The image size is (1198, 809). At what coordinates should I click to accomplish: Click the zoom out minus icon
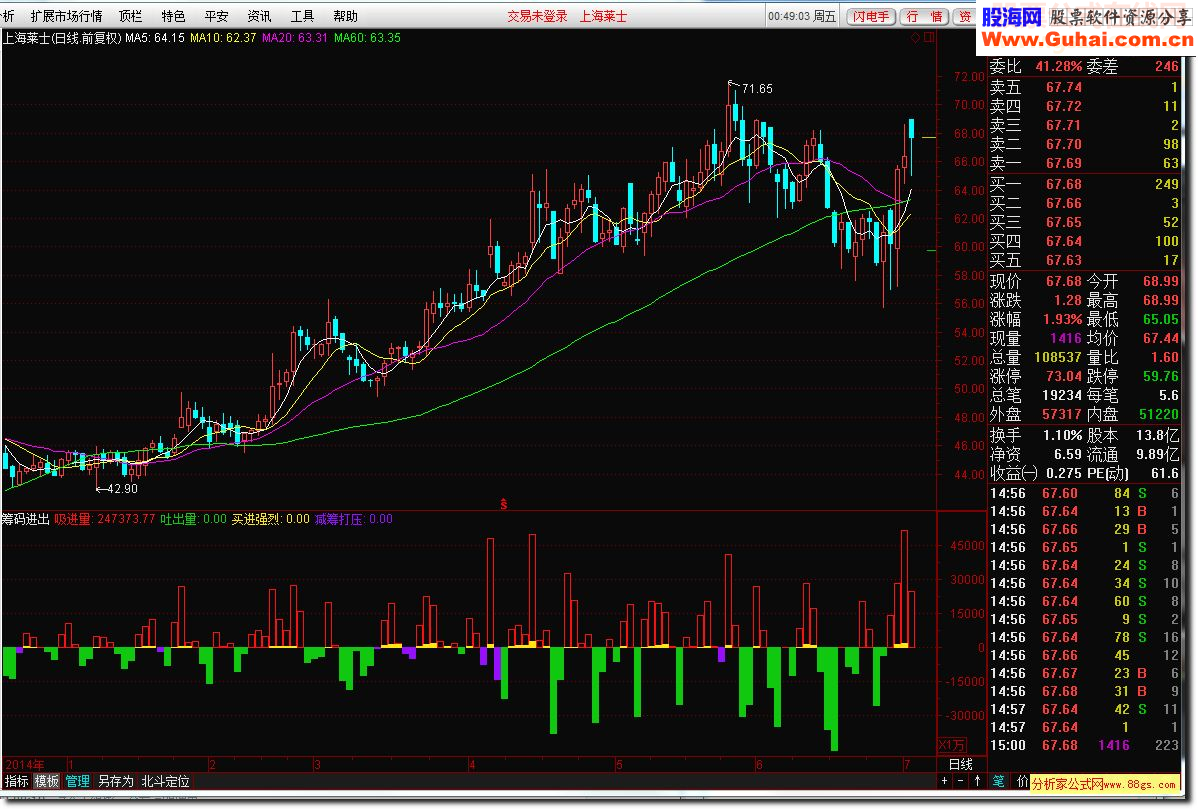[x=961, y=781]
